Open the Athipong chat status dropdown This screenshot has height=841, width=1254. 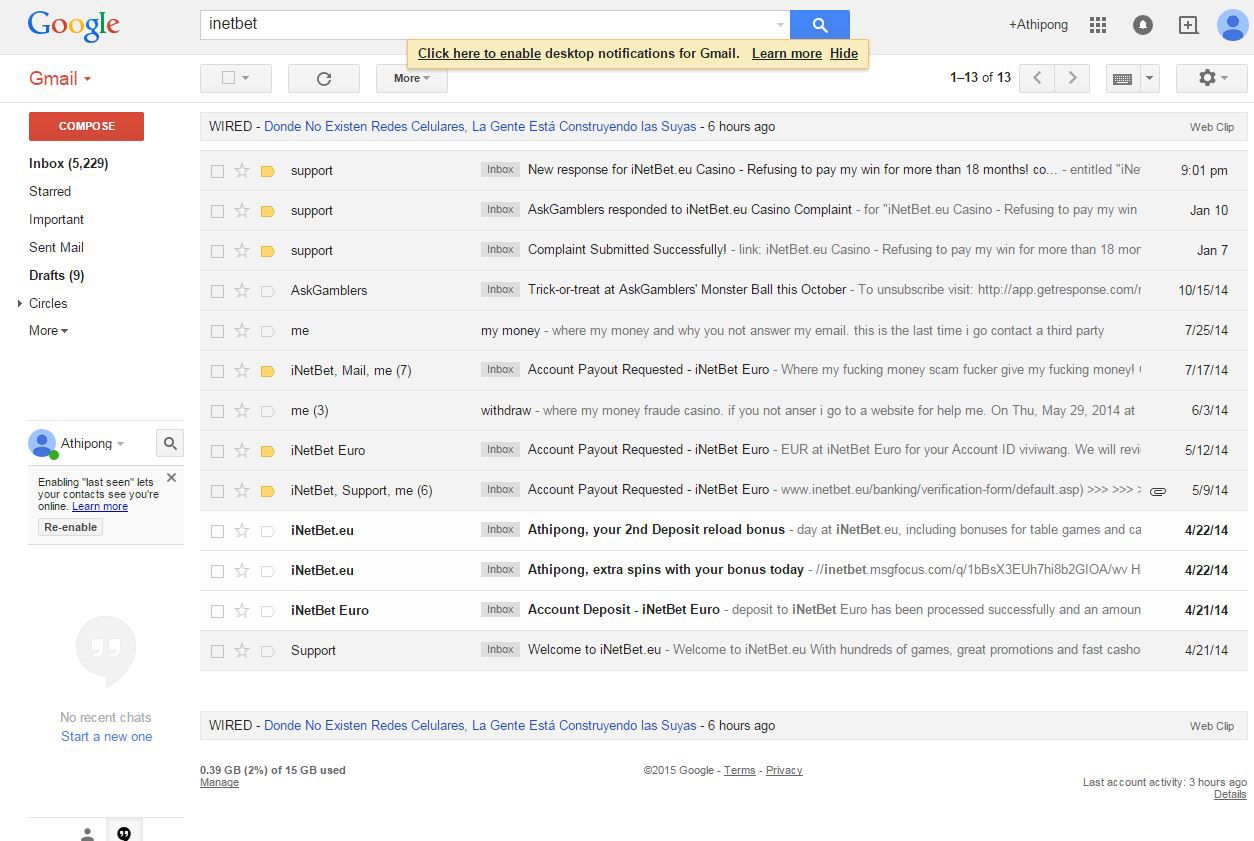tap(120, 444)
